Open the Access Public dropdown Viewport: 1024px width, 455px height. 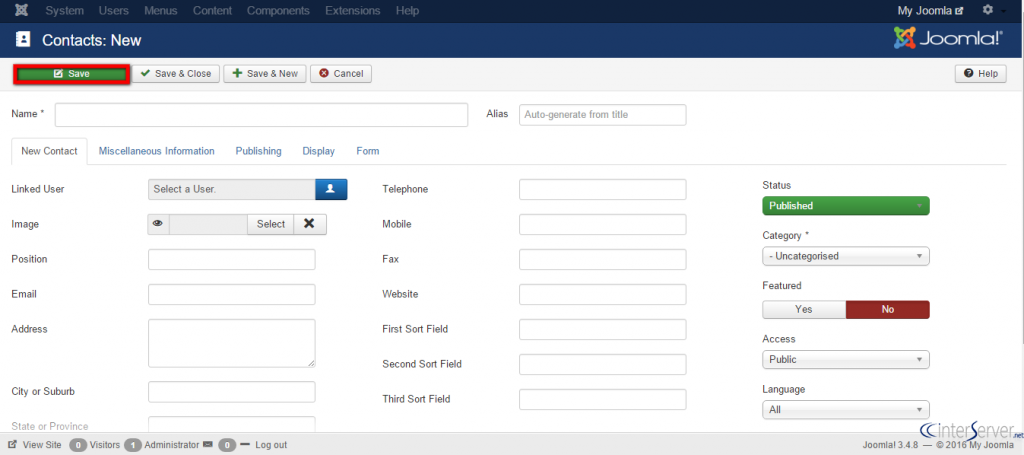pyautogui.click(x=846, y=359)
